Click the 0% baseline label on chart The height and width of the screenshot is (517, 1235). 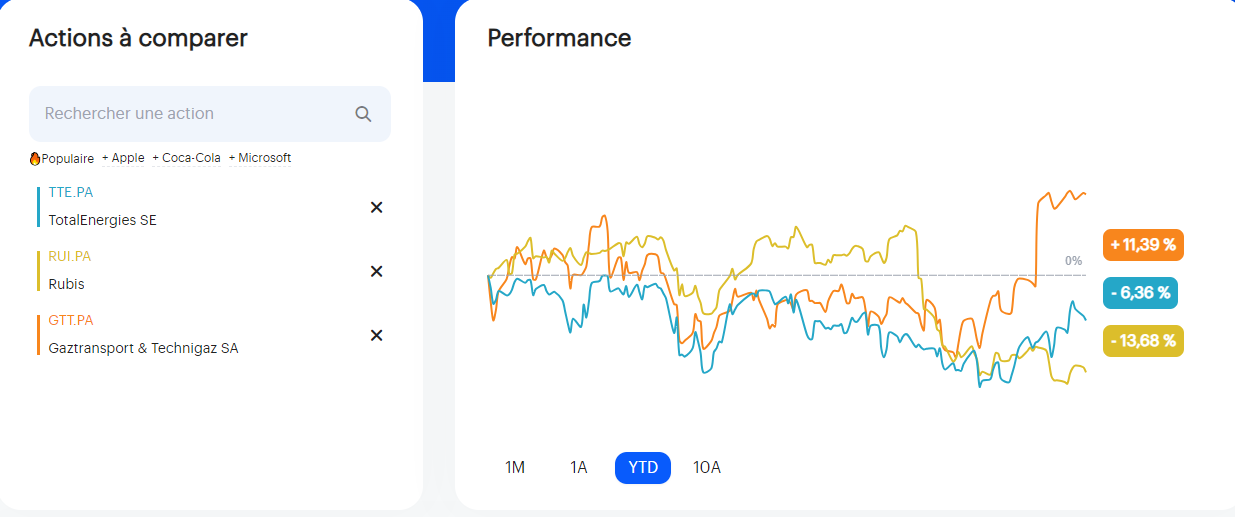click(x=1073, y=261)
